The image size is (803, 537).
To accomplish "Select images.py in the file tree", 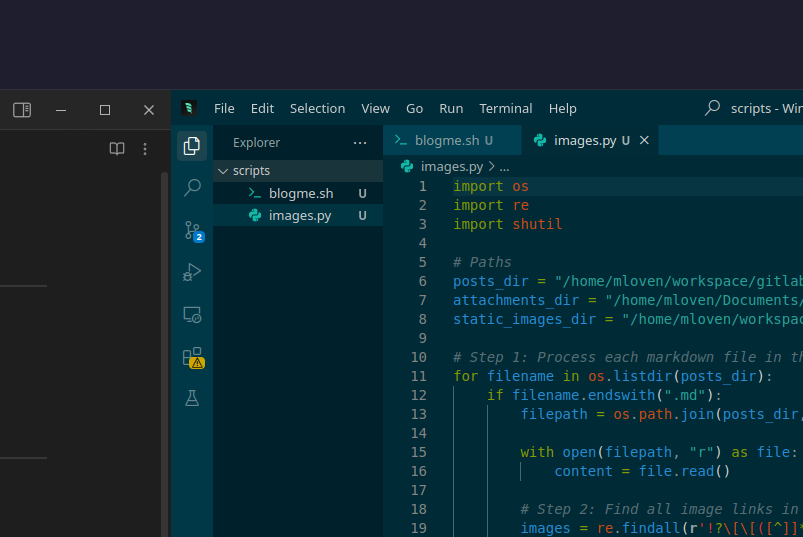I will [299, 216].
